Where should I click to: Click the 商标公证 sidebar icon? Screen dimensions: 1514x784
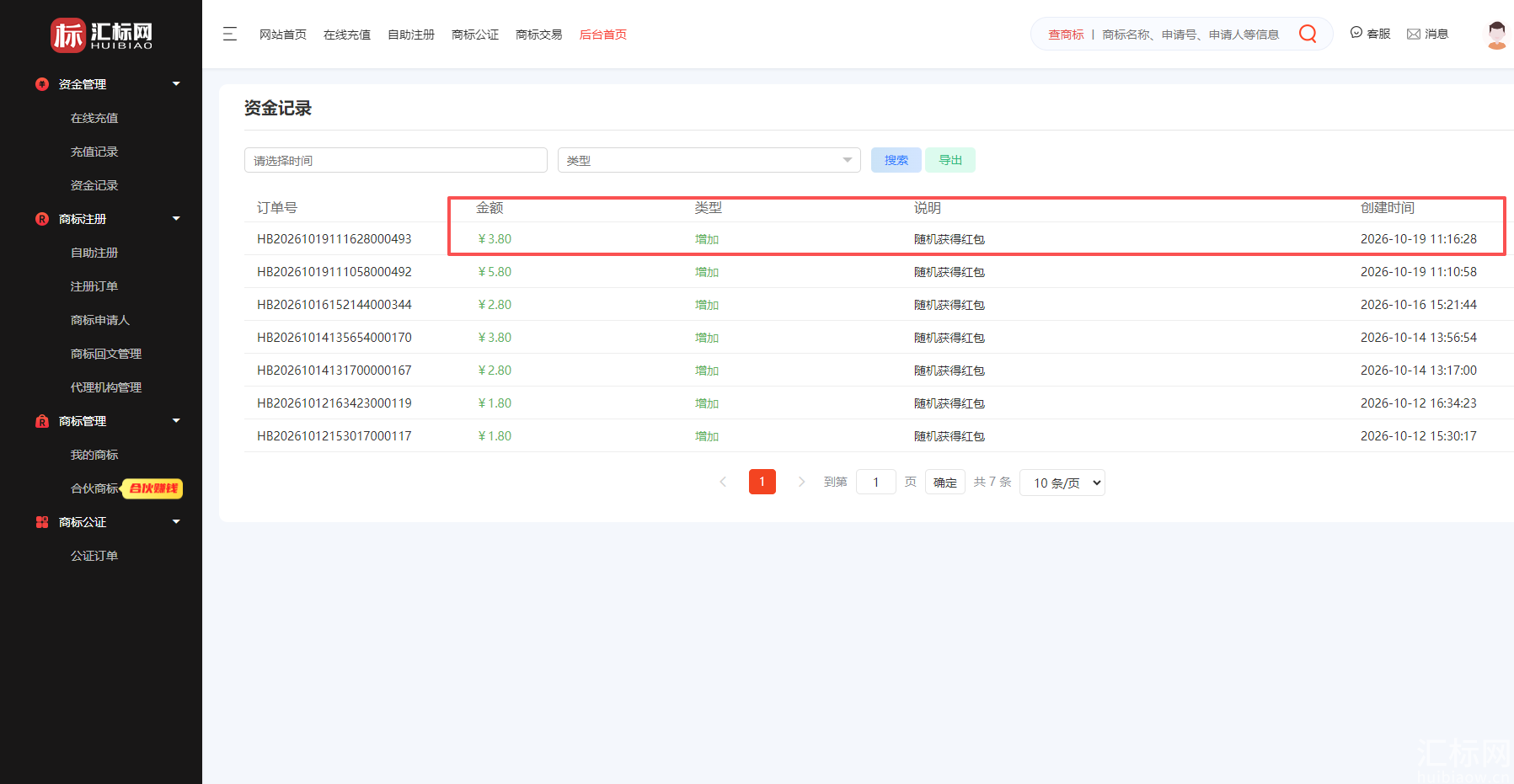coord(42,522)
